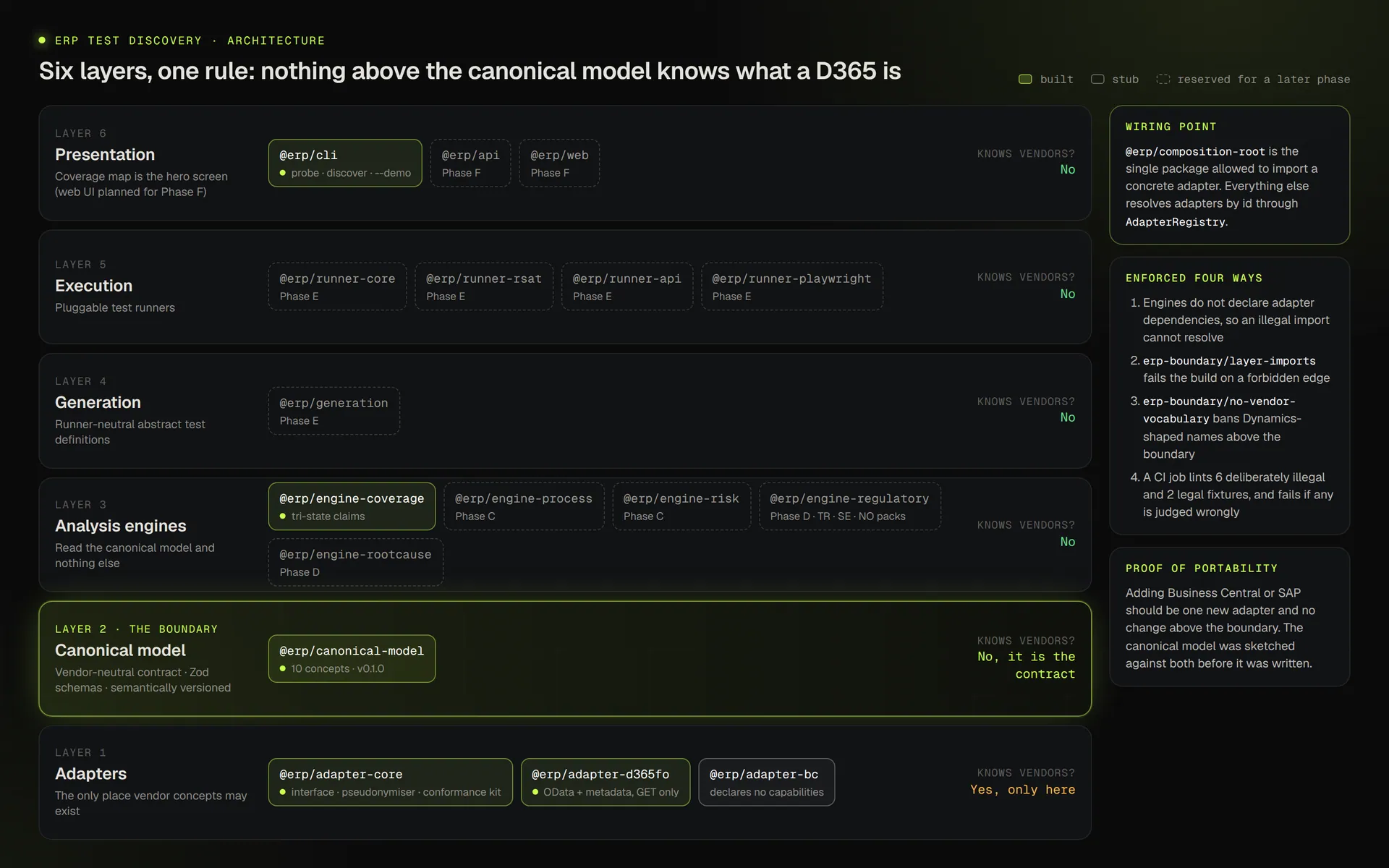The width and height of the screenshot is (1389, 868).
Task: Click the ENFORCED FOUR WAYS heading
Action: [x=1194, y=278]
